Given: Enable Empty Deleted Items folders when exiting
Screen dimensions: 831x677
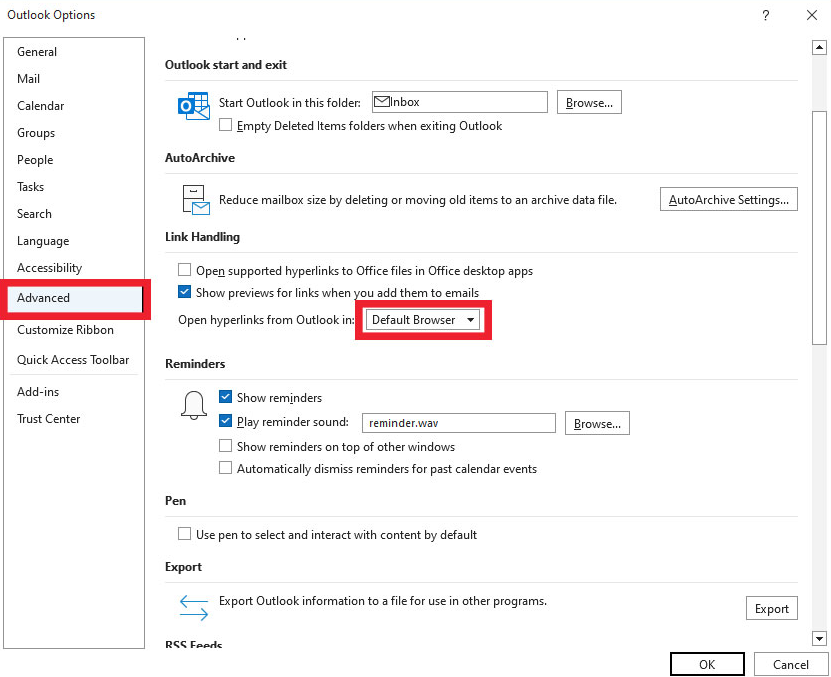Looking at the screenshot, I should [x=226, y=125].
